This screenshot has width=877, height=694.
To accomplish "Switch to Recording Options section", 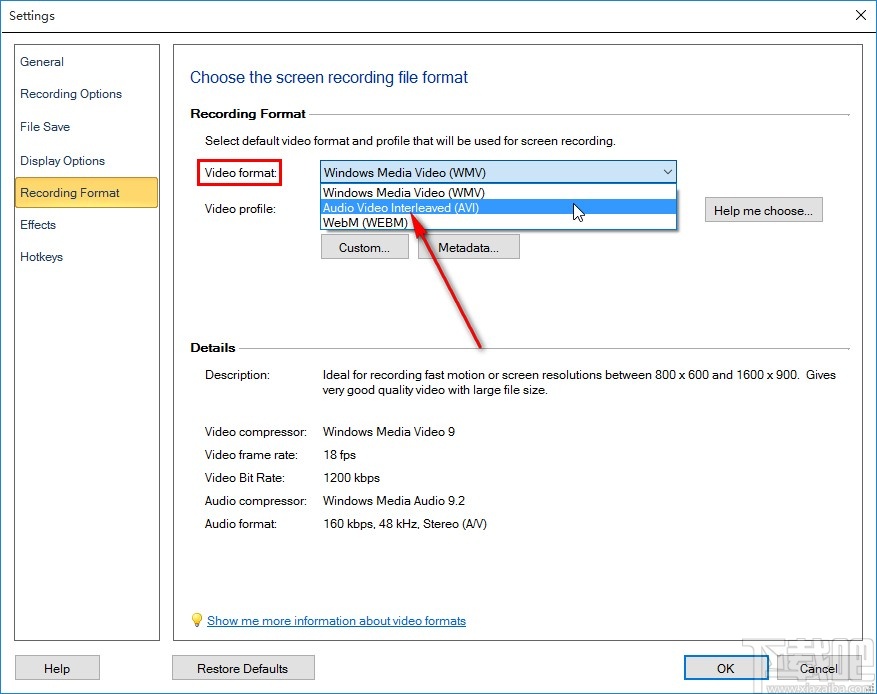I will click(x=71, y=94).
